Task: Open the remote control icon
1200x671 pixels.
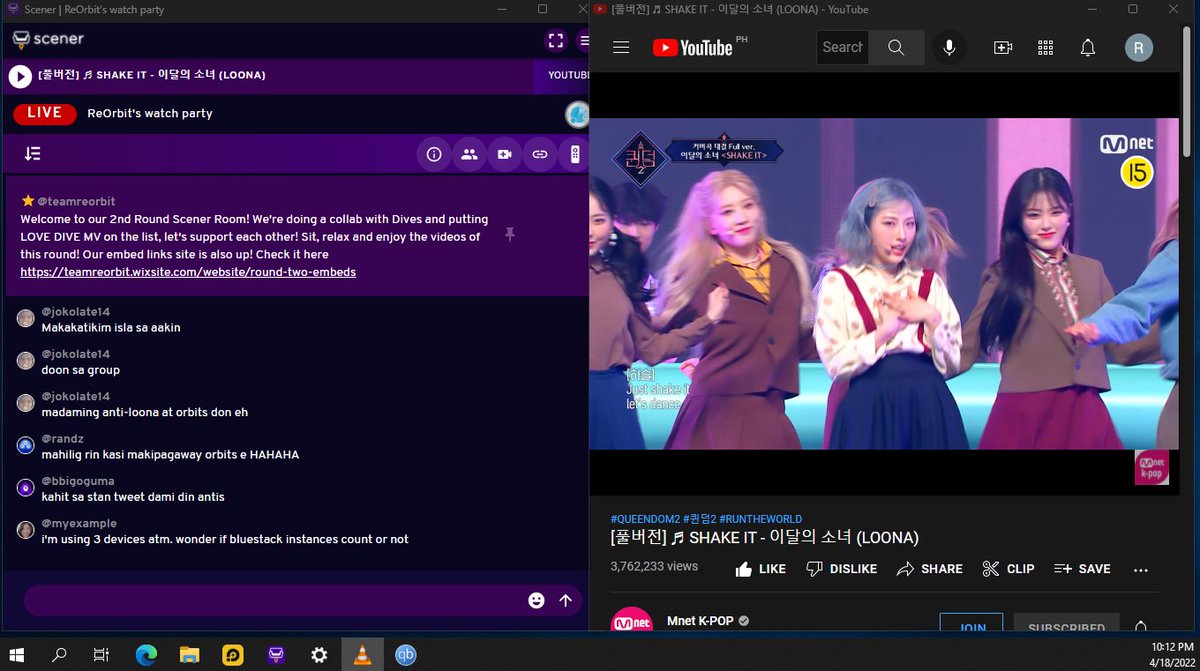Action: coord(574,154)
